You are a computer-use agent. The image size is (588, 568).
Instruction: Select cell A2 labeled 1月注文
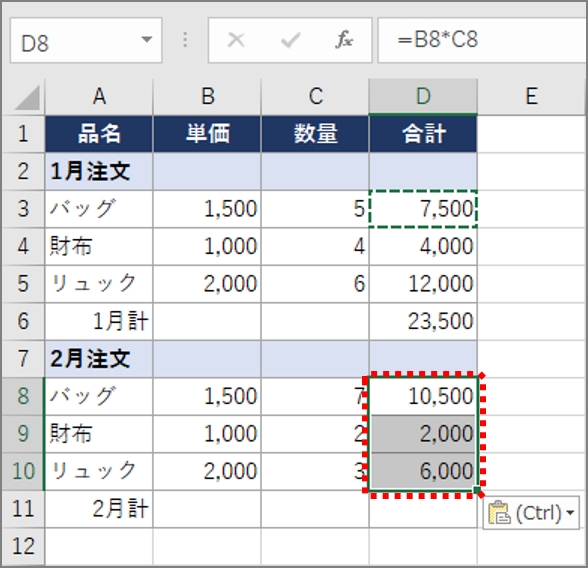click(x=99, y=171)
